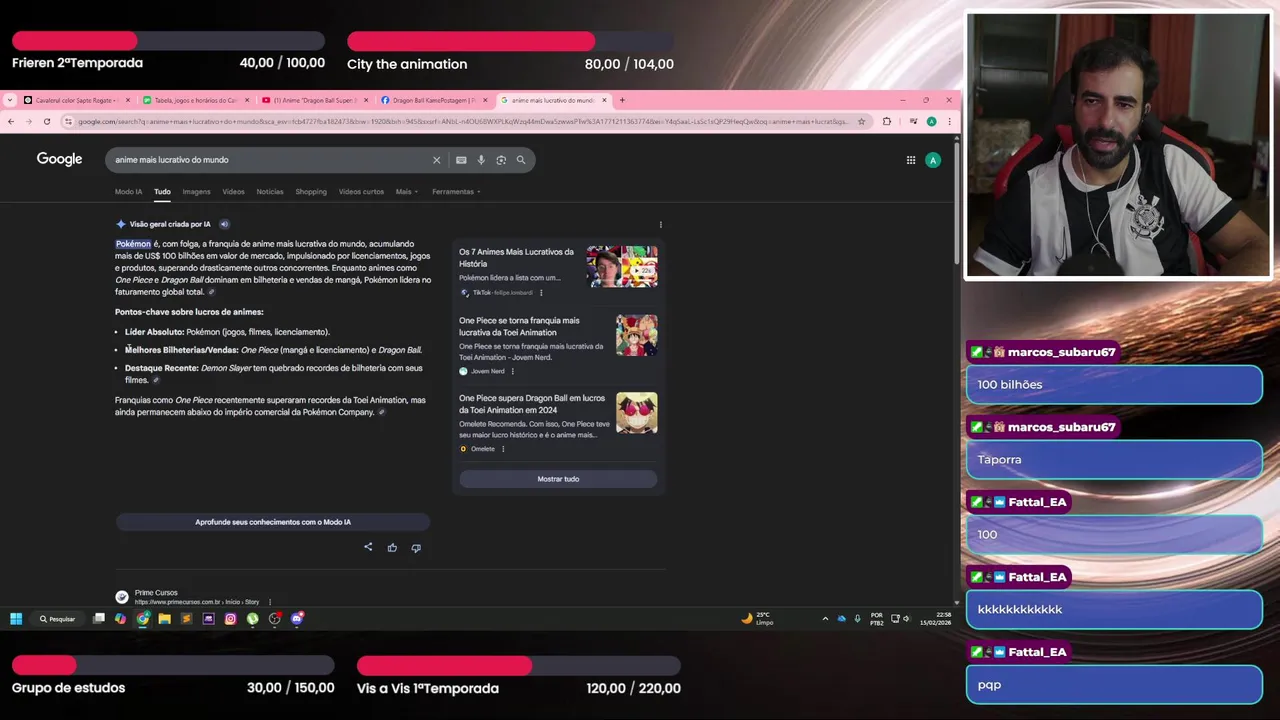Open Instagram from the taskbar

point(230,619)
